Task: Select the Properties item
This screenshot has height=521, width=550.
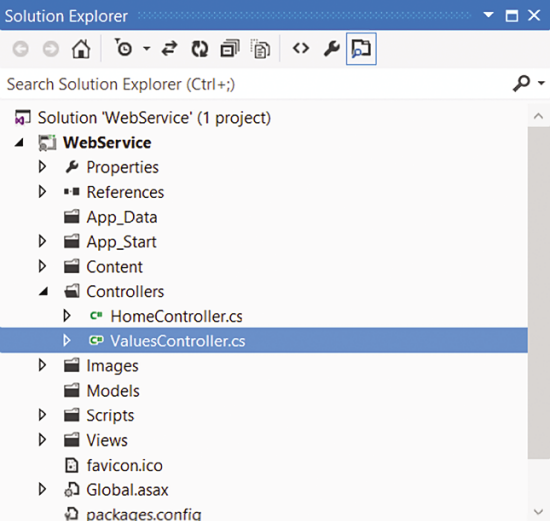Action: pyautogui.click(x=122, y=167)
